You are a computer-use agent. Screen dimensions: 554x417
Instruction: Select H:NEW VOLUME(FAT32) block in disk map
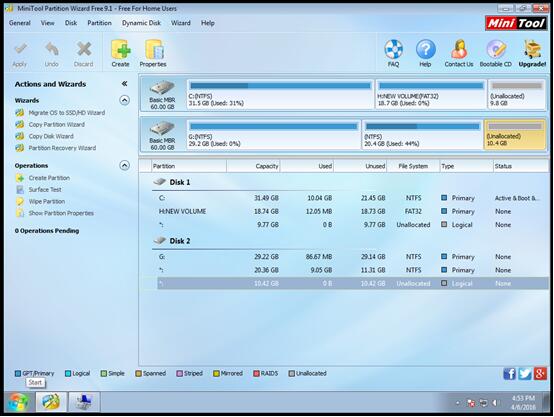pyautogui.click(x=431, y=94)
